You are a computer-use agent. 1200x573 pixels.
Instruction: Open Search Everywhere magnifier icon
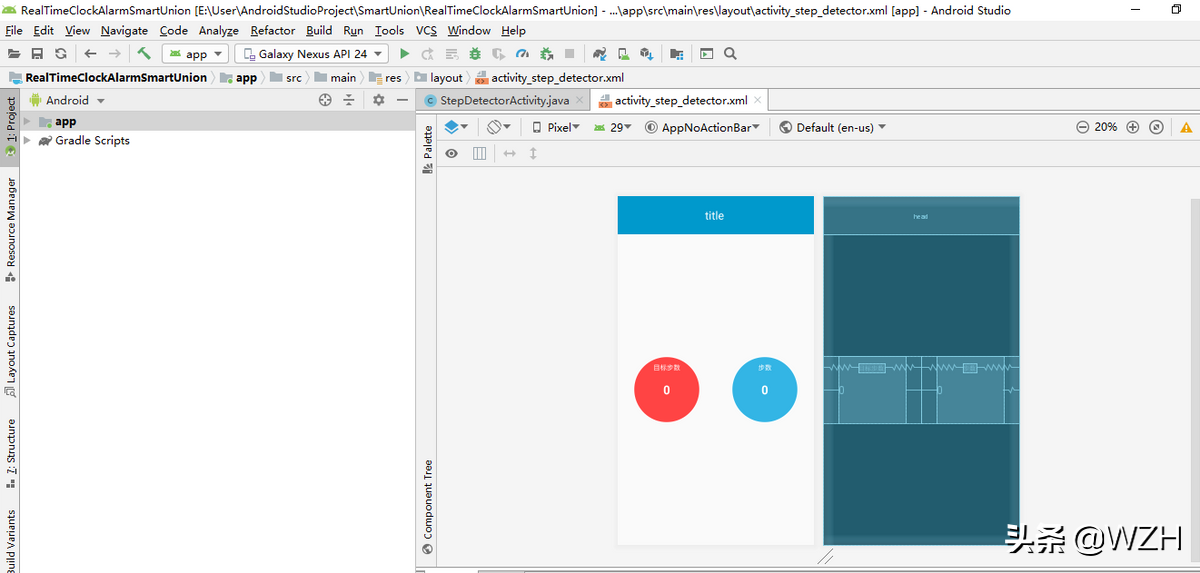pos(730,54)
